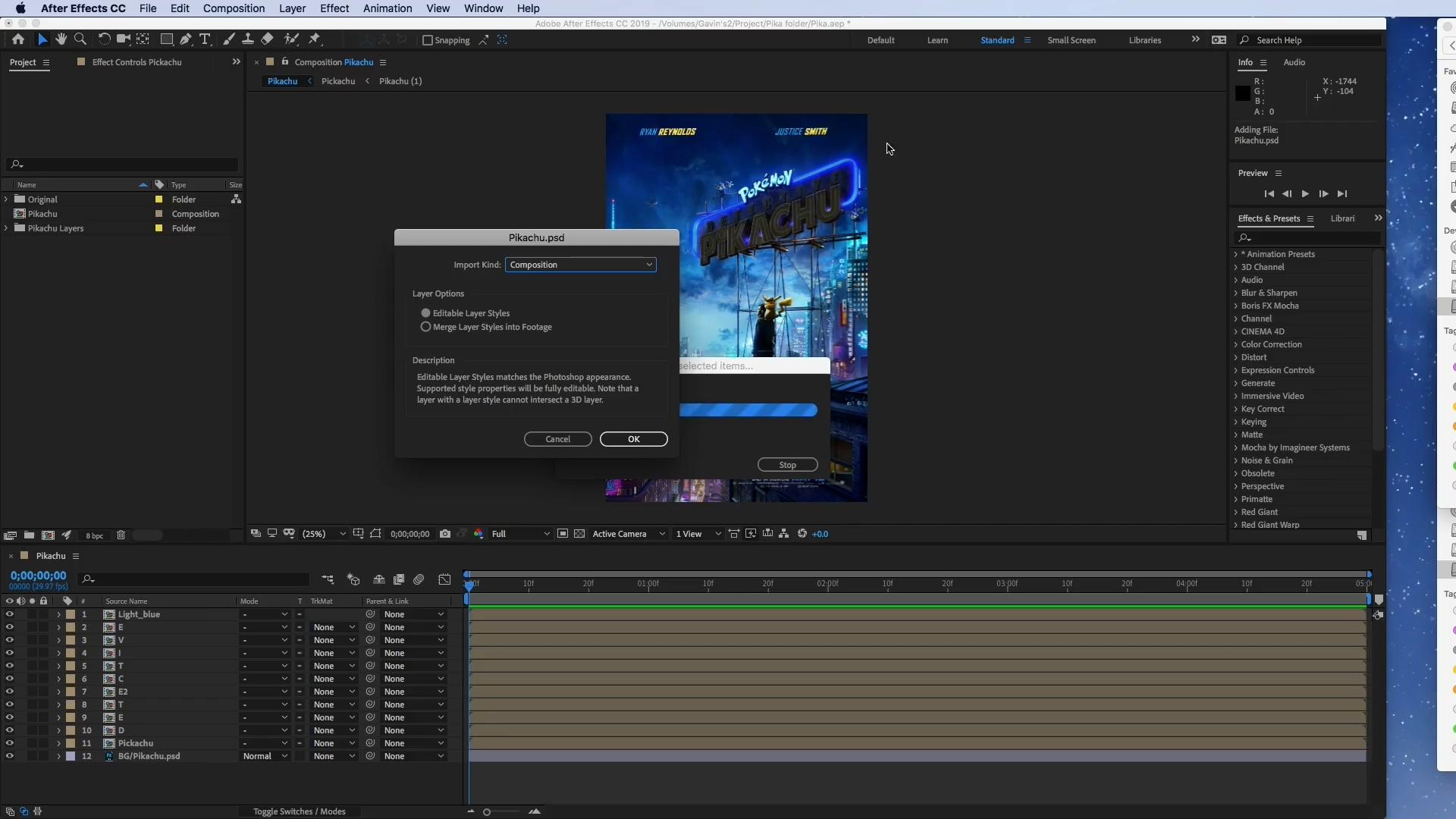Select the Puppet Pin tool
This screenshot has width=1456, height=819.
(x=315, y=39)
